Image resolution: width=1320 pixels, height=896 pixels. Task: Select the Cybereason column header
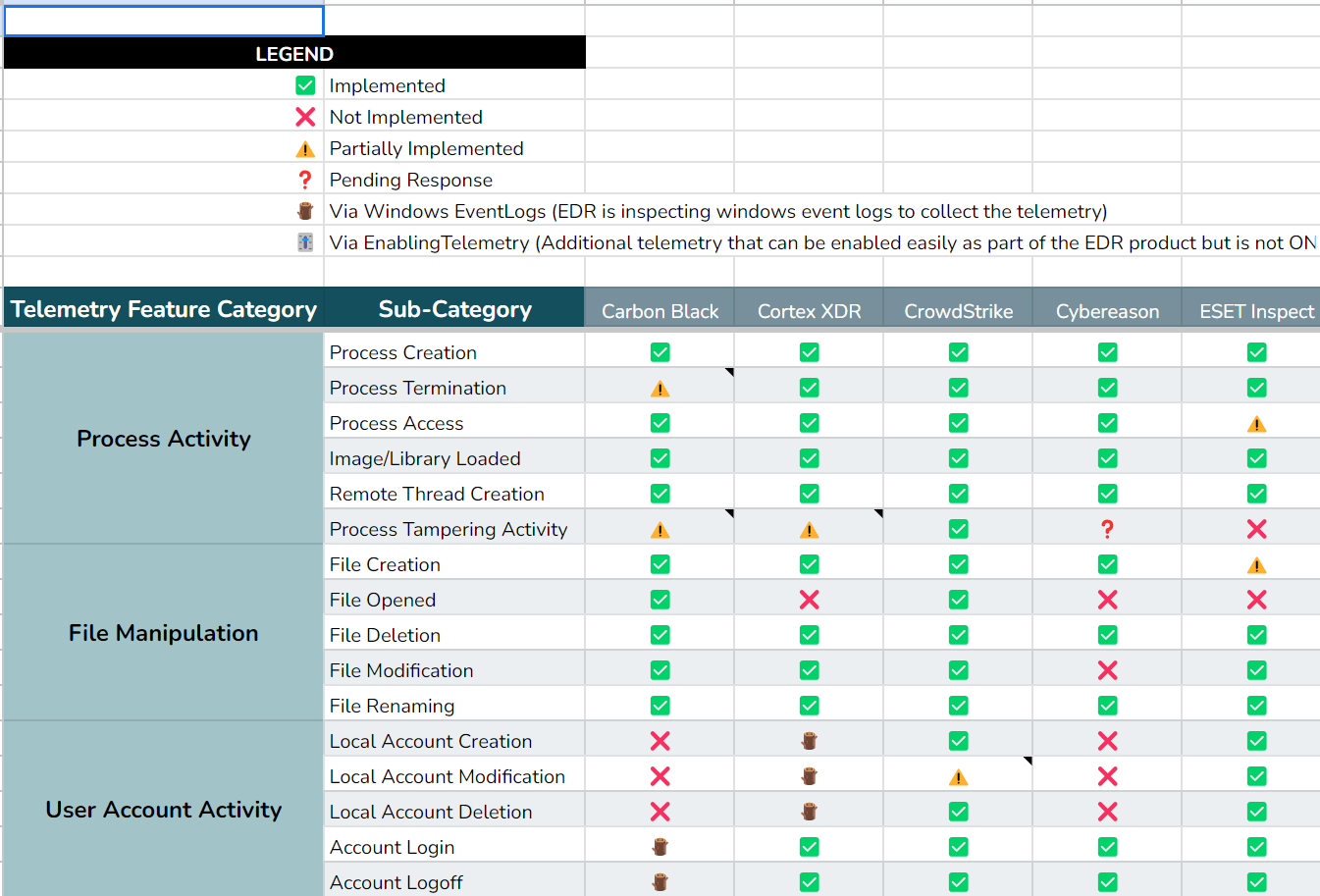(1107, 307)
